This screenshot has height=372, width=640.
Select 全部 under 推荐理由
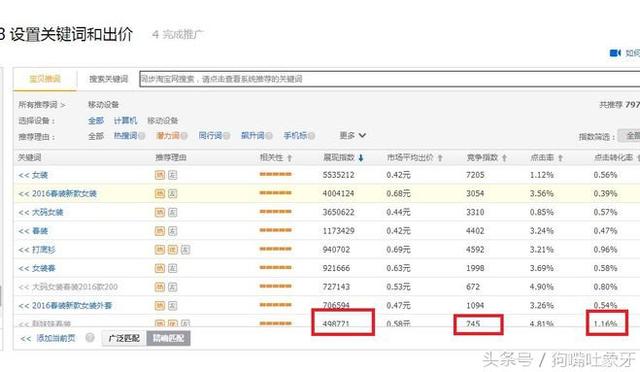[x=96, y=136]
